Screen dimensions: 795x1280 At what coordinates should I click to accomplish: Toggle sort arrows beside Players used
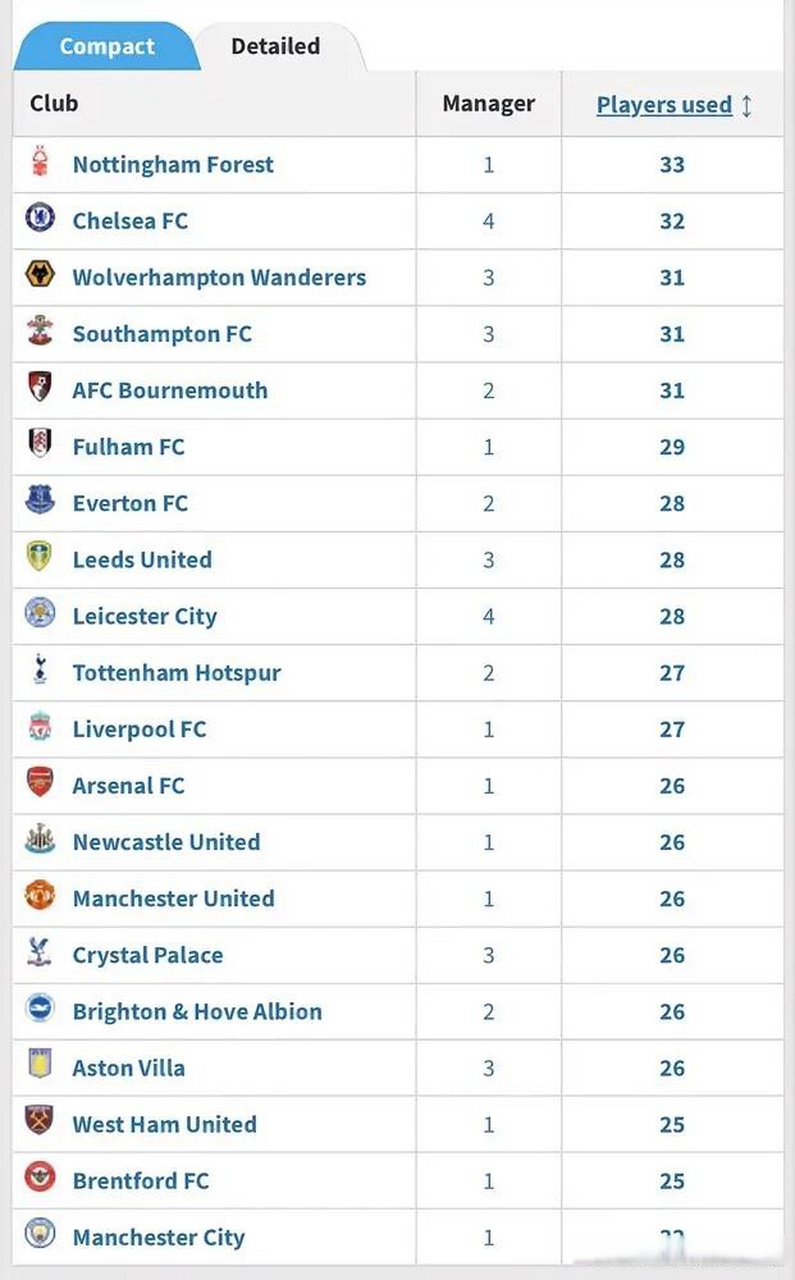pyautogui.click(x=747, y=105)
